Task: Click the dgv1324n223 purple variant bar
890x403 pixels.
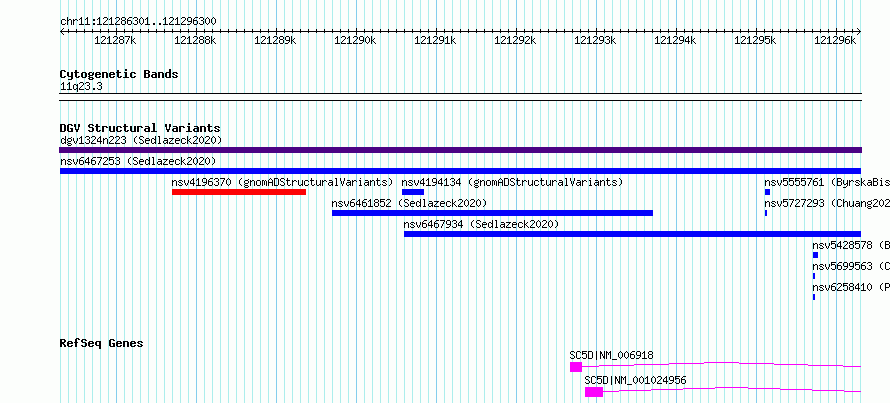Action: (460, 150)
